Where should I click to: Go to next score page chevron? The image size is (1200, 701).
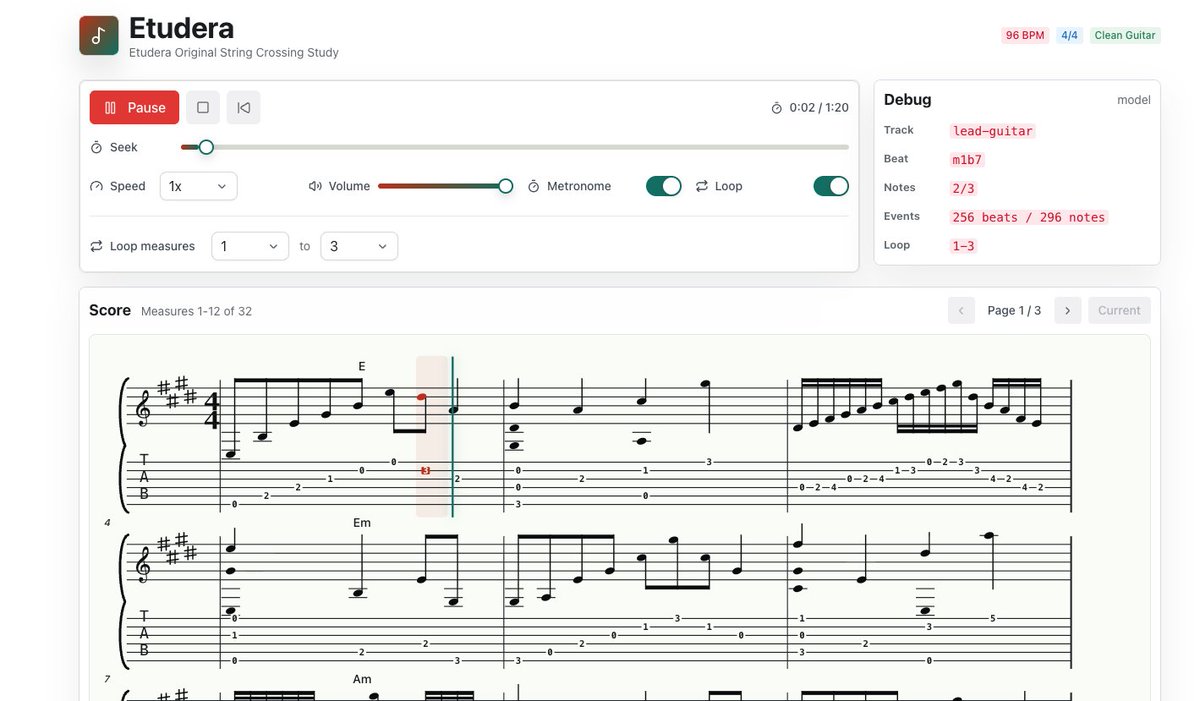[1068, 311]
